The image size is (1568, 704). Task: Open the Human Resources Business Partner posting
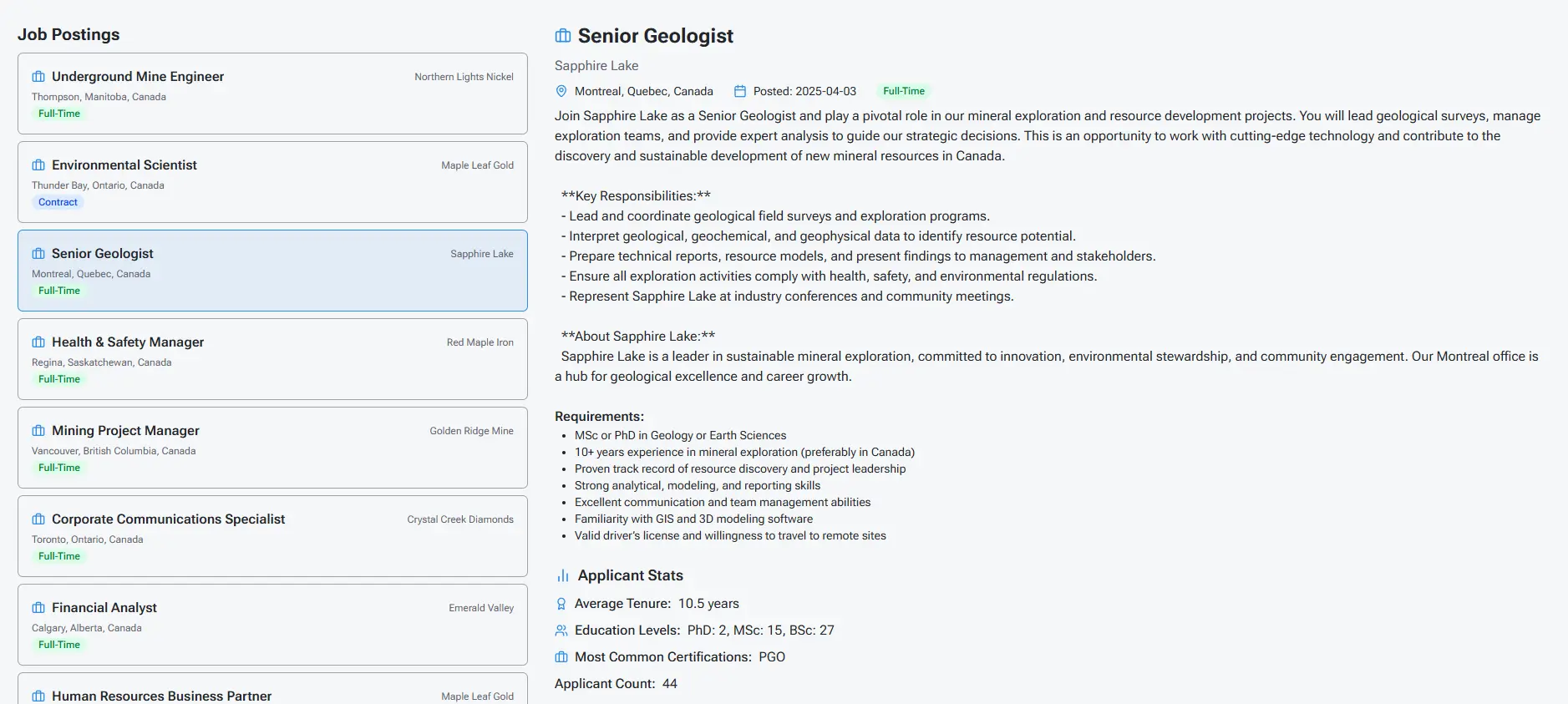(272, 693)
